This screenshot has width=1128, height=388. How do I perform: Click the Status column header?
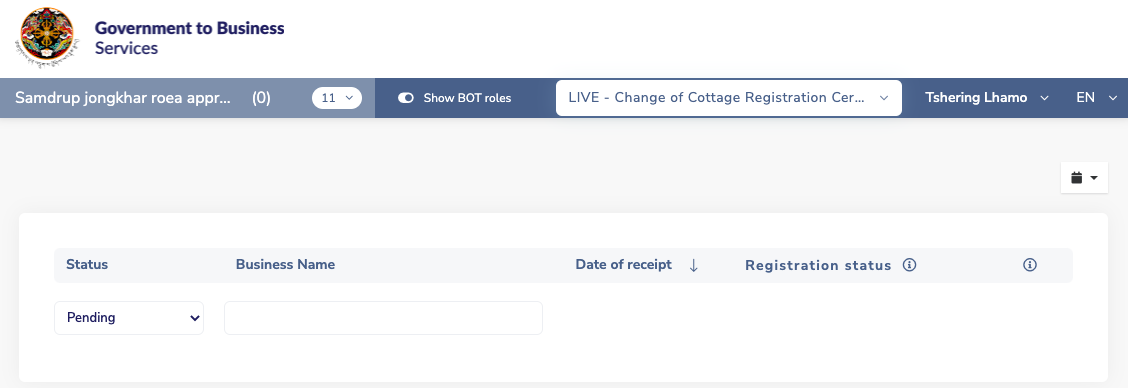[x=87, y=264]
